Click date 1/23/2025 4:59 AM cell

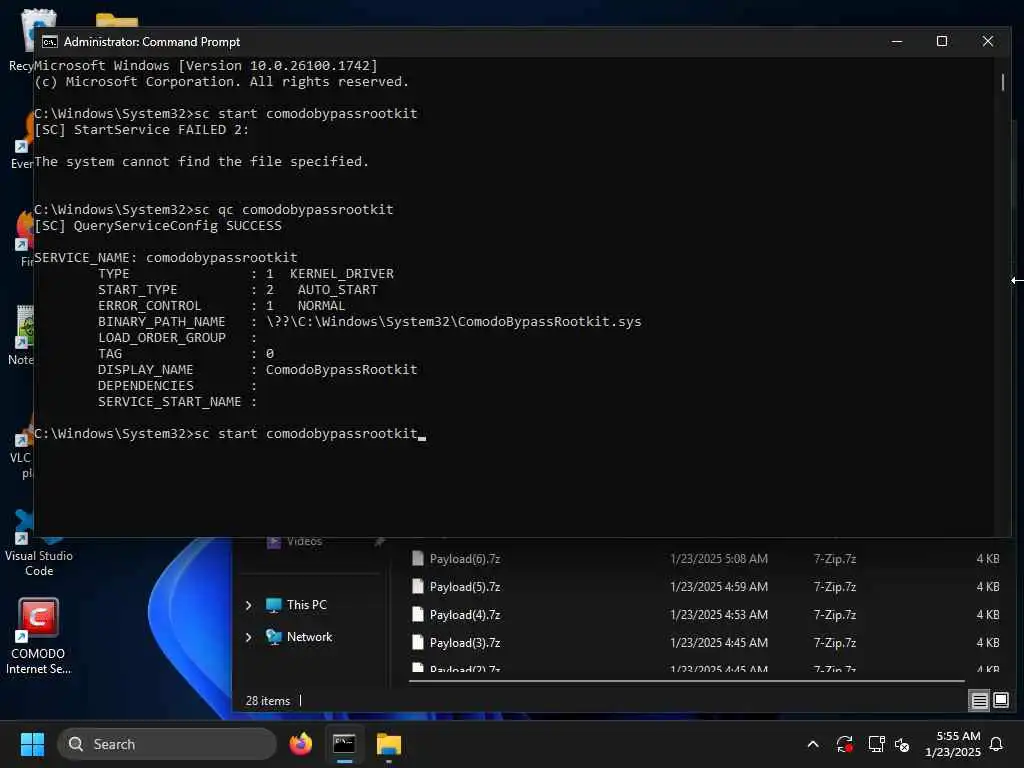click(718, 586)
